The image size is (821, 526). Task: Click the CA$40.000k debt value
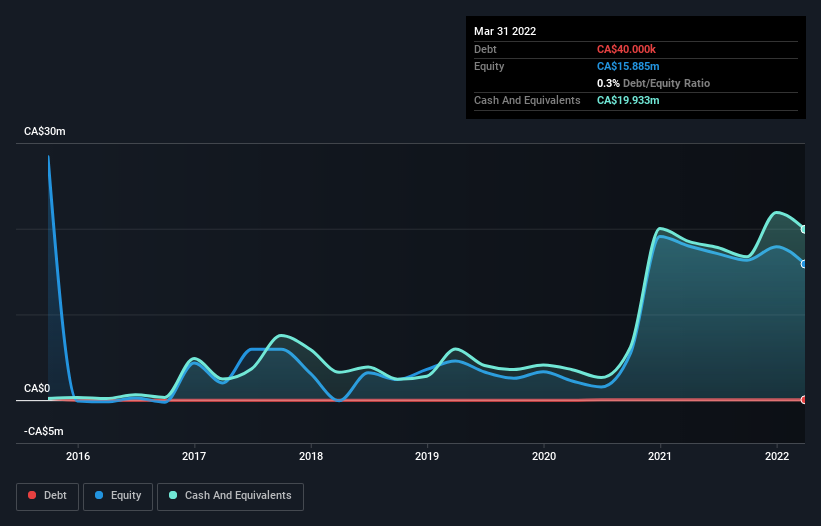[x=626, y=49]
